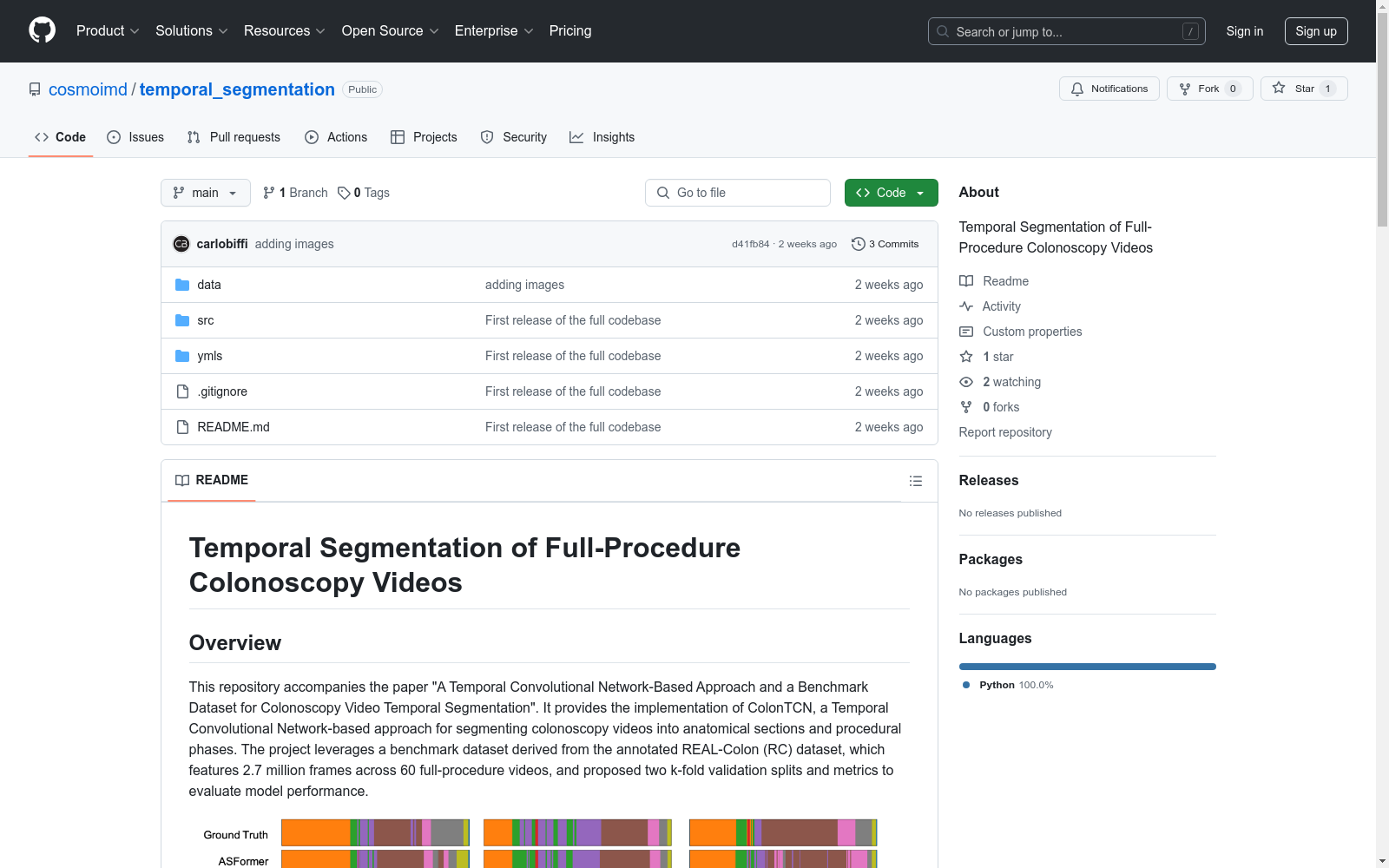Switch to the Code tab
This screenshot has height=868, width=1389.
pyautogui.click(x=61, y=137)
